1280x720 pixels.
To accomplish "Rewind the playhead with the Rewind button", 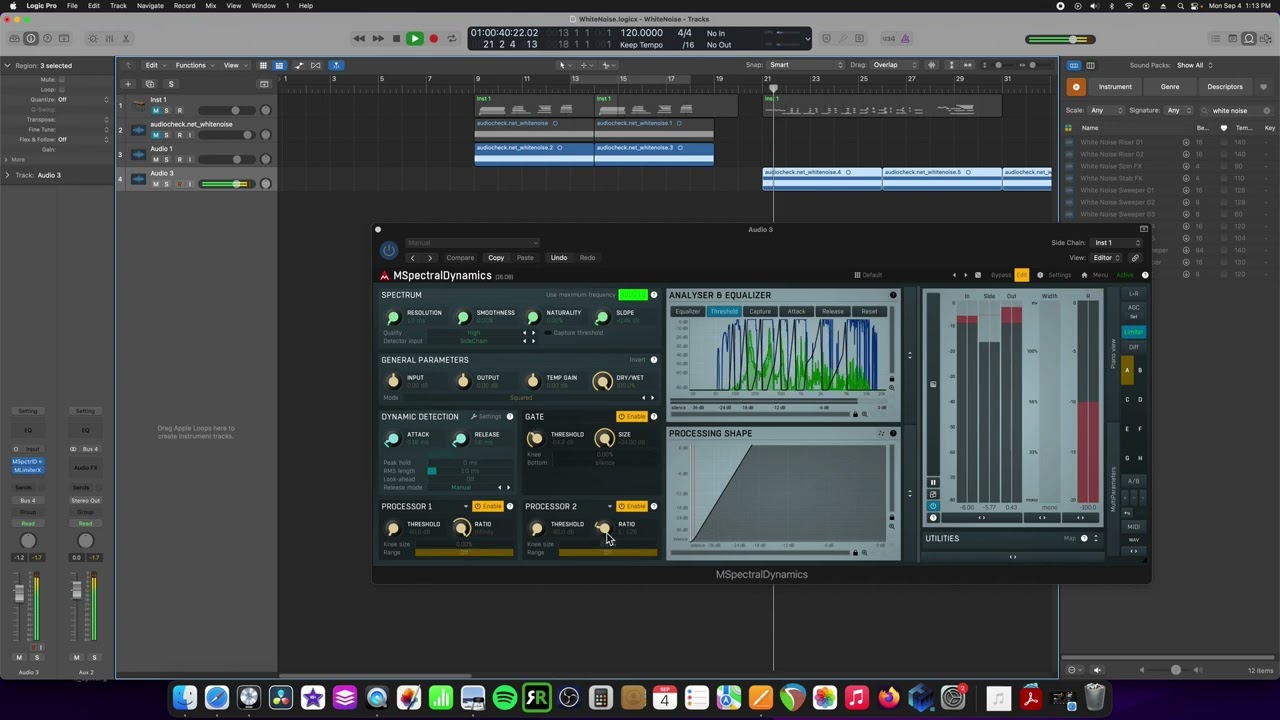I will 359,39.
